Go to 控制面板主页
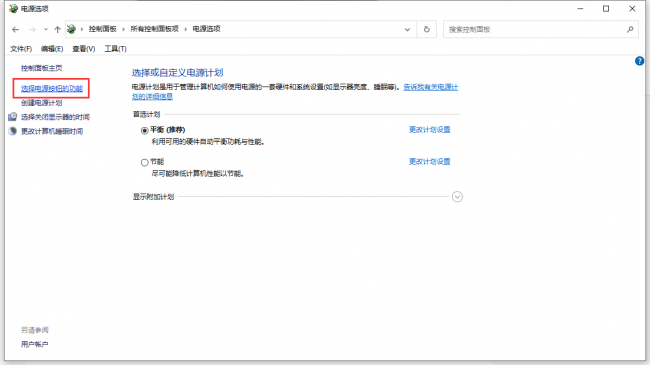 click(41, 68)
